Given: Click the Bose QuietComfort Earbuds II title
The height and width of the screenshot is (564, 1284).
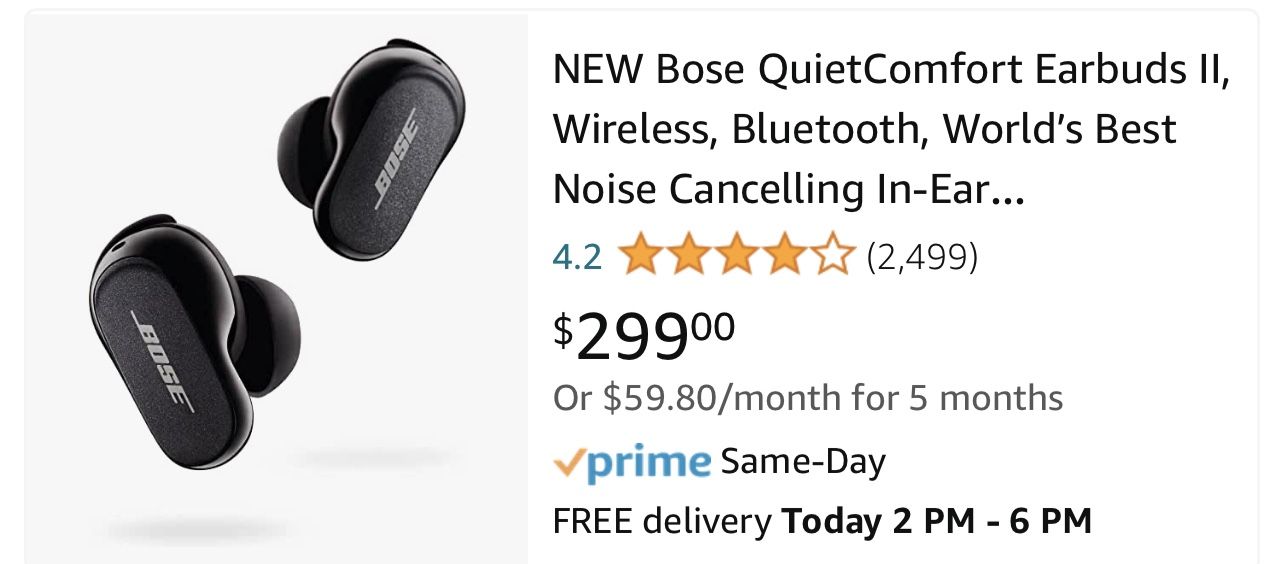Looking at the screenshot, I should [x=890, y=130].
